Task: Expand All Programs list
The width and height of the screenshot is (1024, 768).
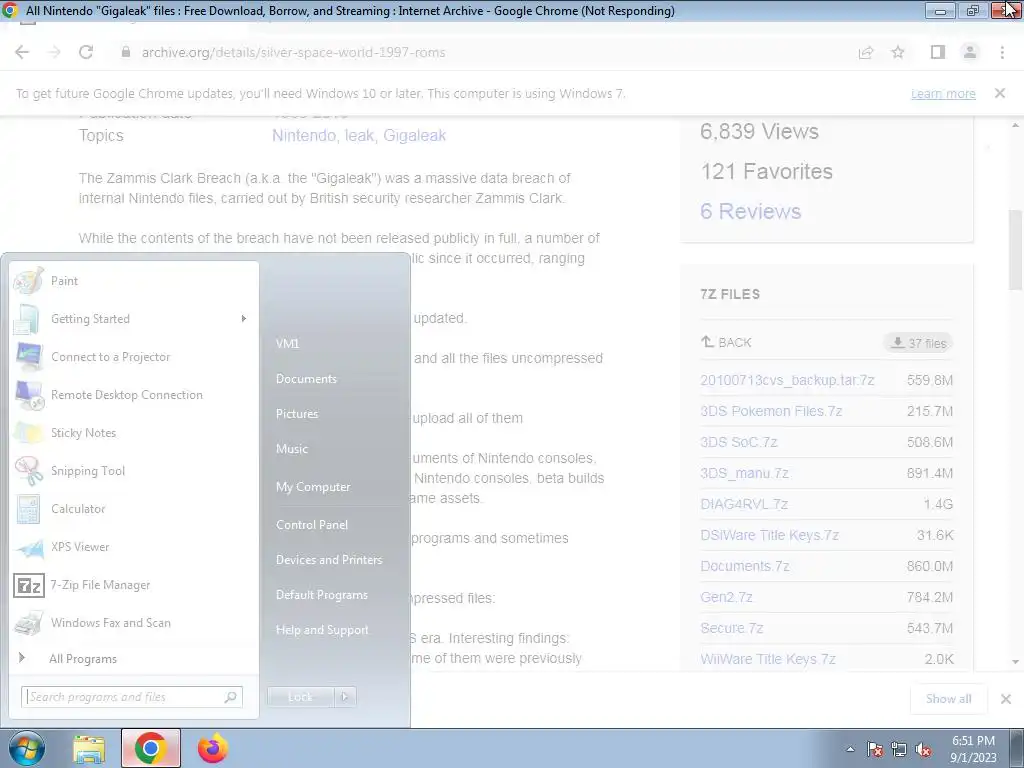Action: coord(135,658)
